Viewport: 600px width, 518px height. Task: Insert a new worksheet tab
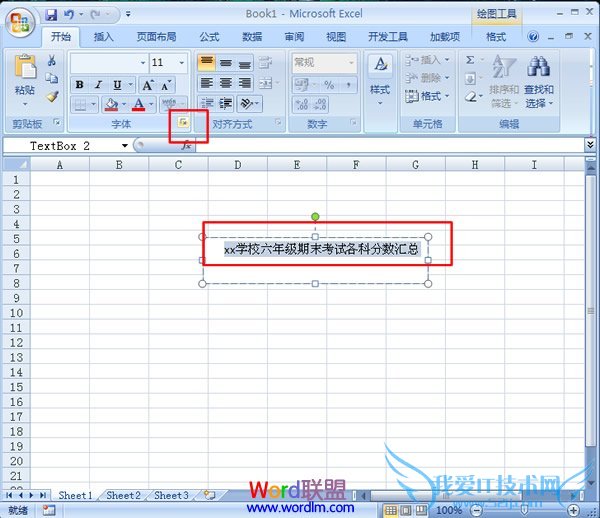click(209, 495)
